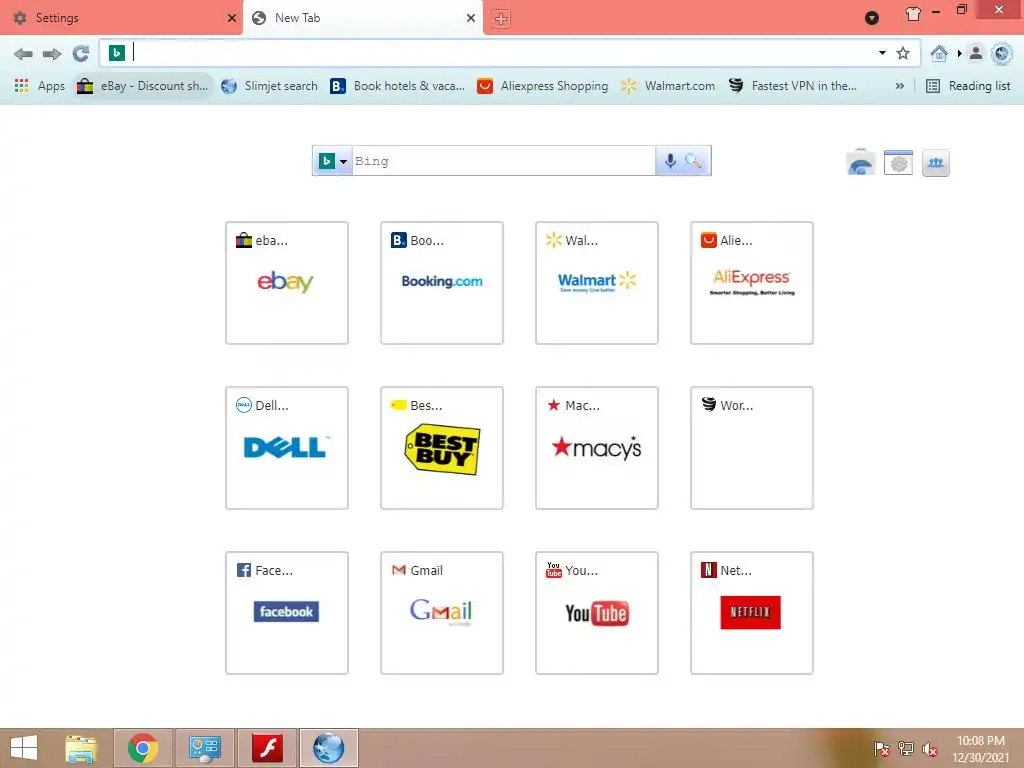
Task: Go back with the back arrow
Action: 24,54
